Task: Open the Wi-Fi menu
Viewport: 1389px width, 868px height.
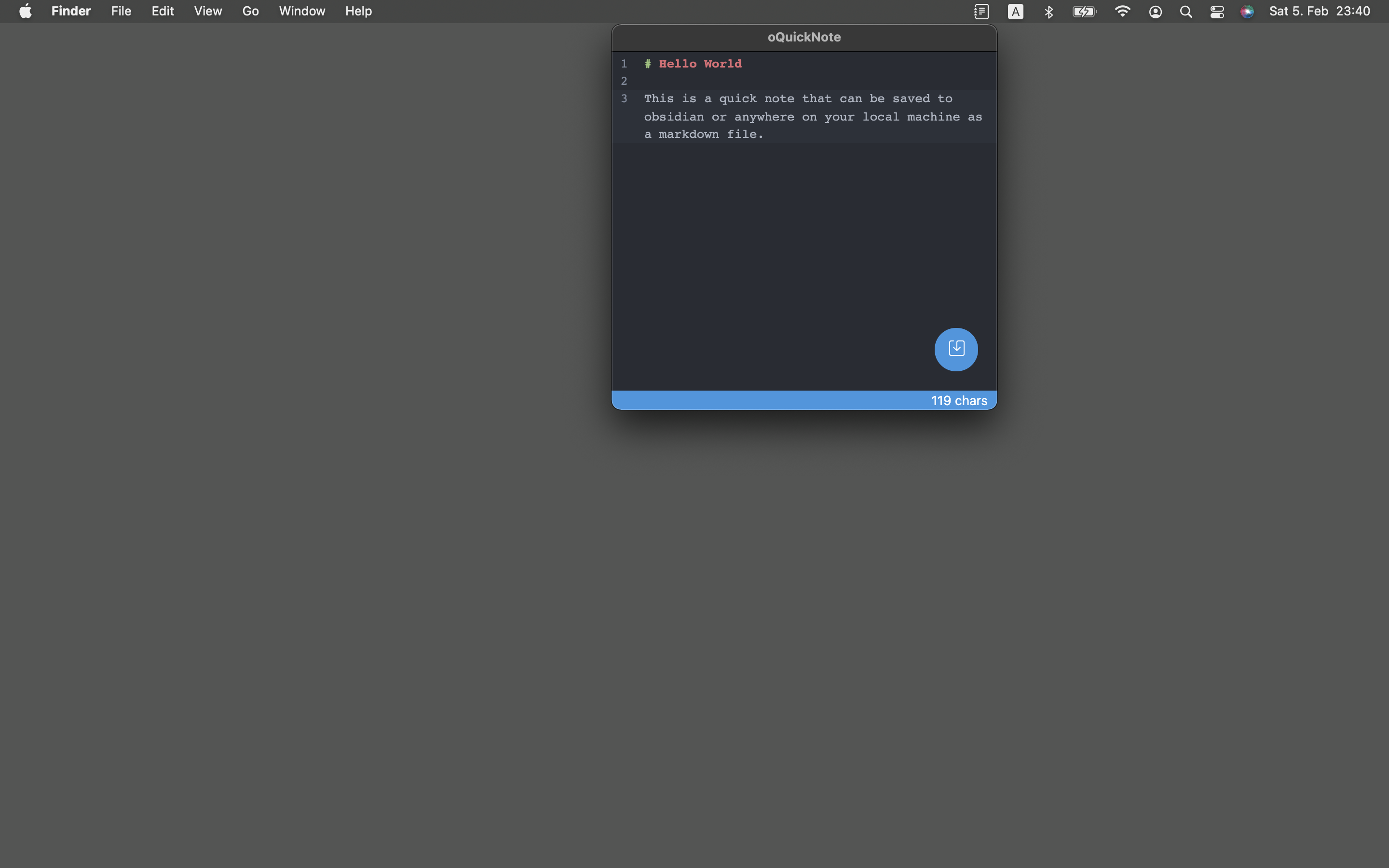Action: click(x=1122, y=11)
